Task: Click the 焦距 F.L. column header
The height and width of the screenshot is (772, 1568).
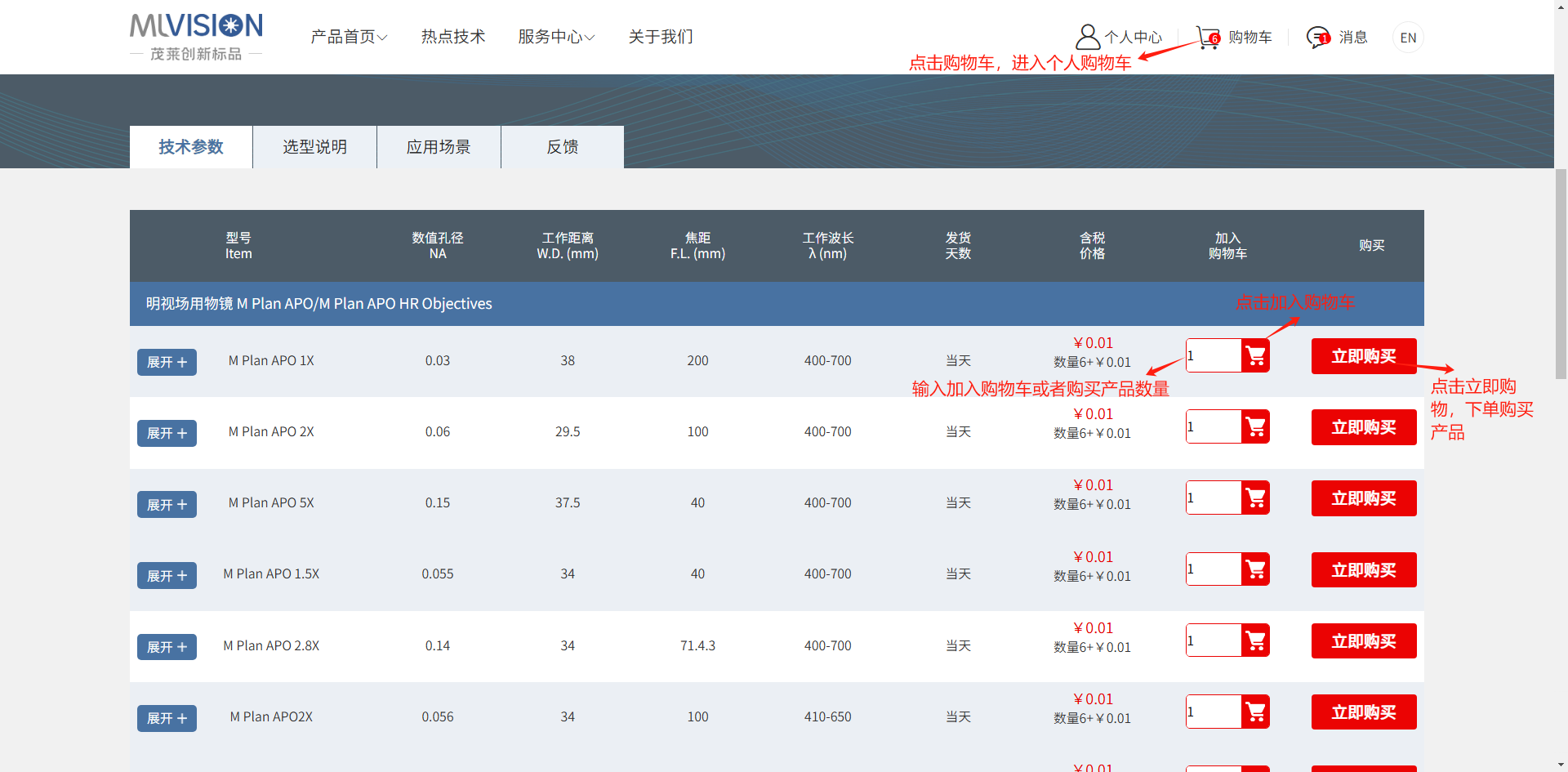Action: (x=697, y=246)
